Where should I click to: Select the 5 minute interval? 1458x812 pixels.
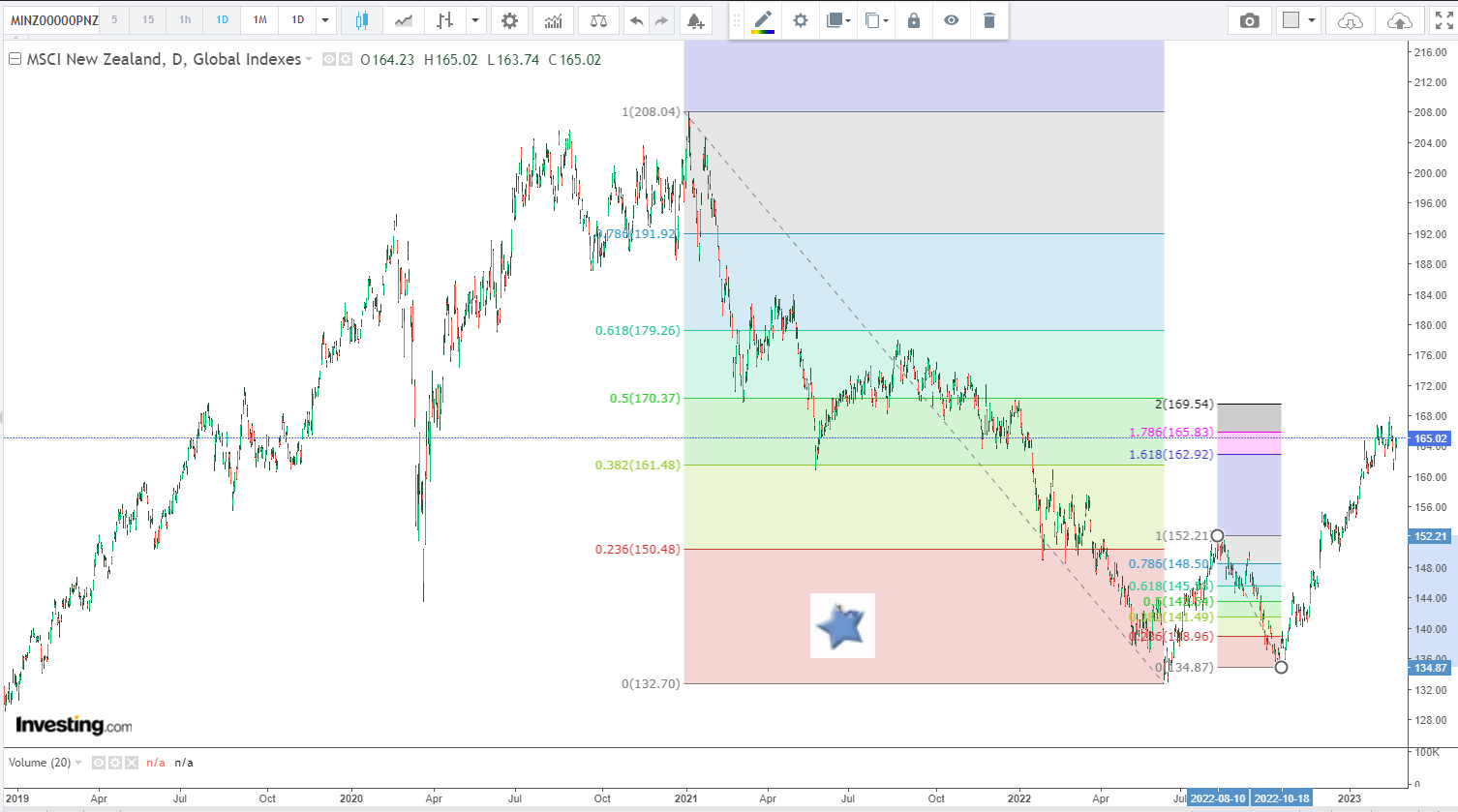[x=114, y=20]
